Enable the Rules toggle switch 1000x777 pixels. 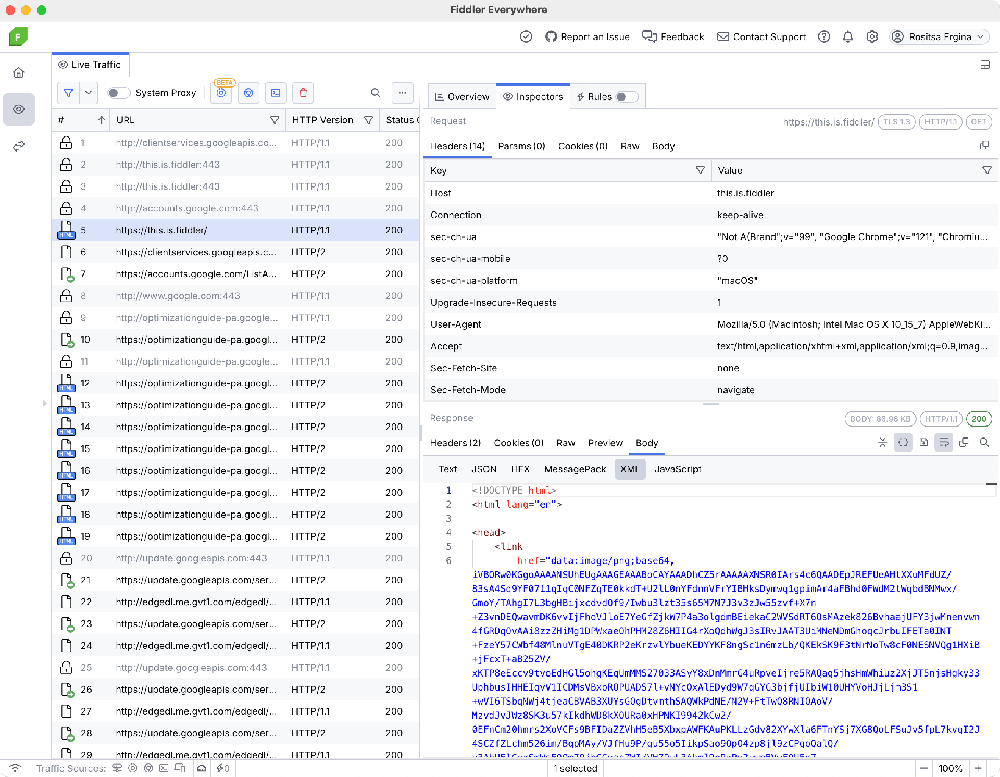[626, 97]
